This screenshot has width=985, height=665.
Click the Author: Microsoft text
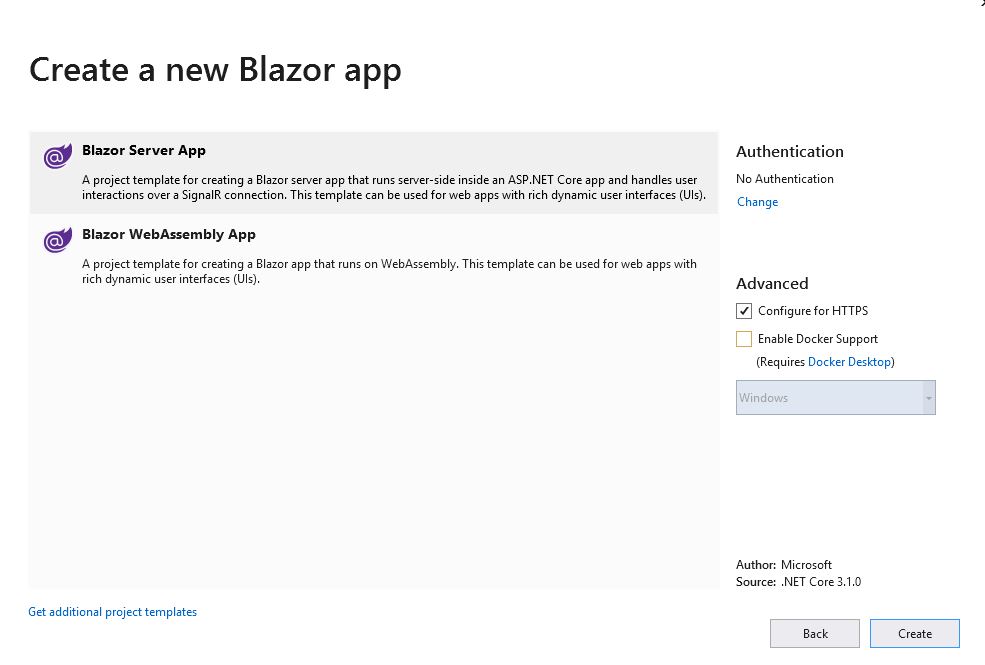[x=784, y=565]
